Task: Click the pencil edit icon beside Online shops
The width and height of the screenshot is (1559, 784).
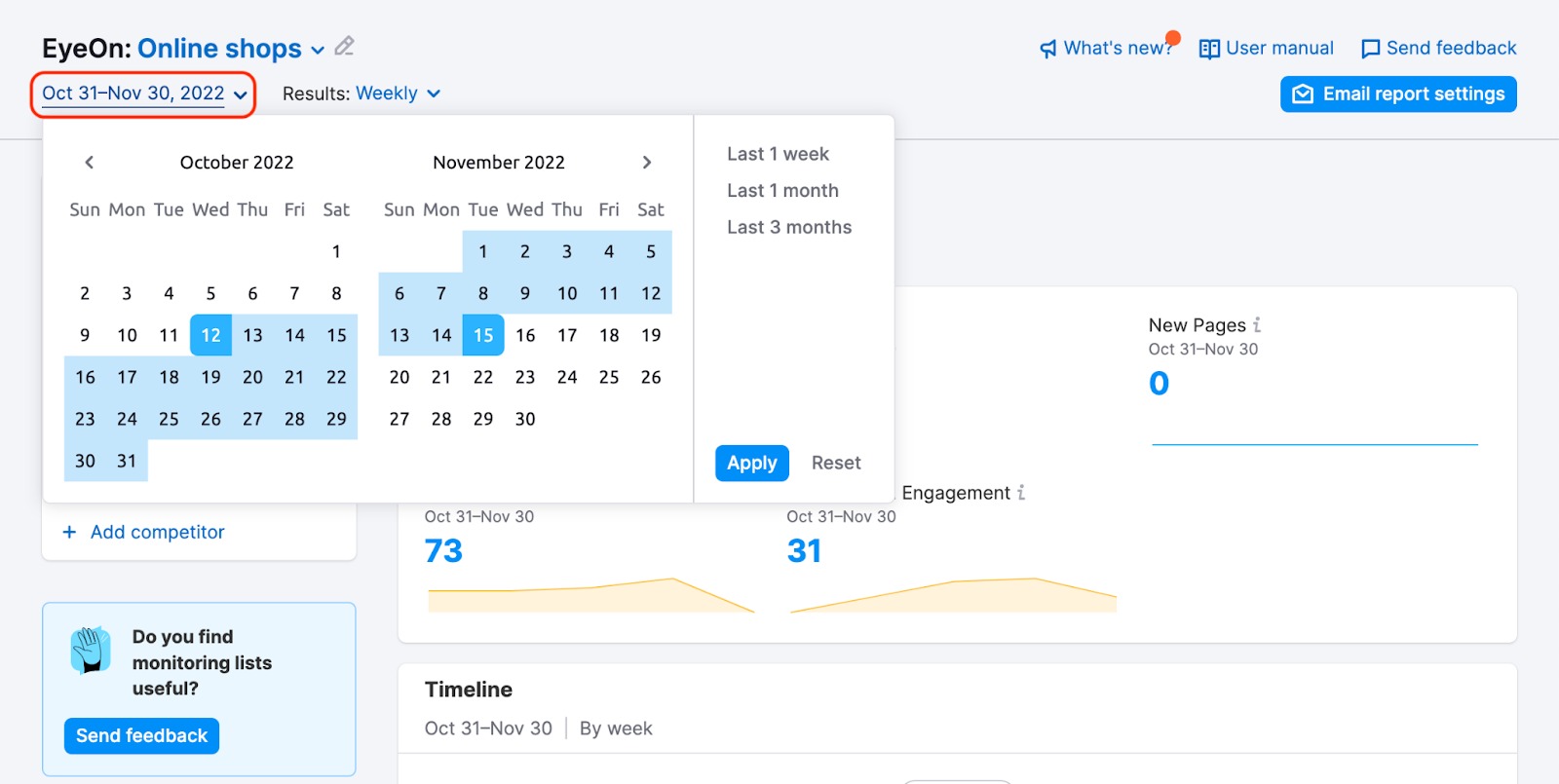Action: [344, 46]
